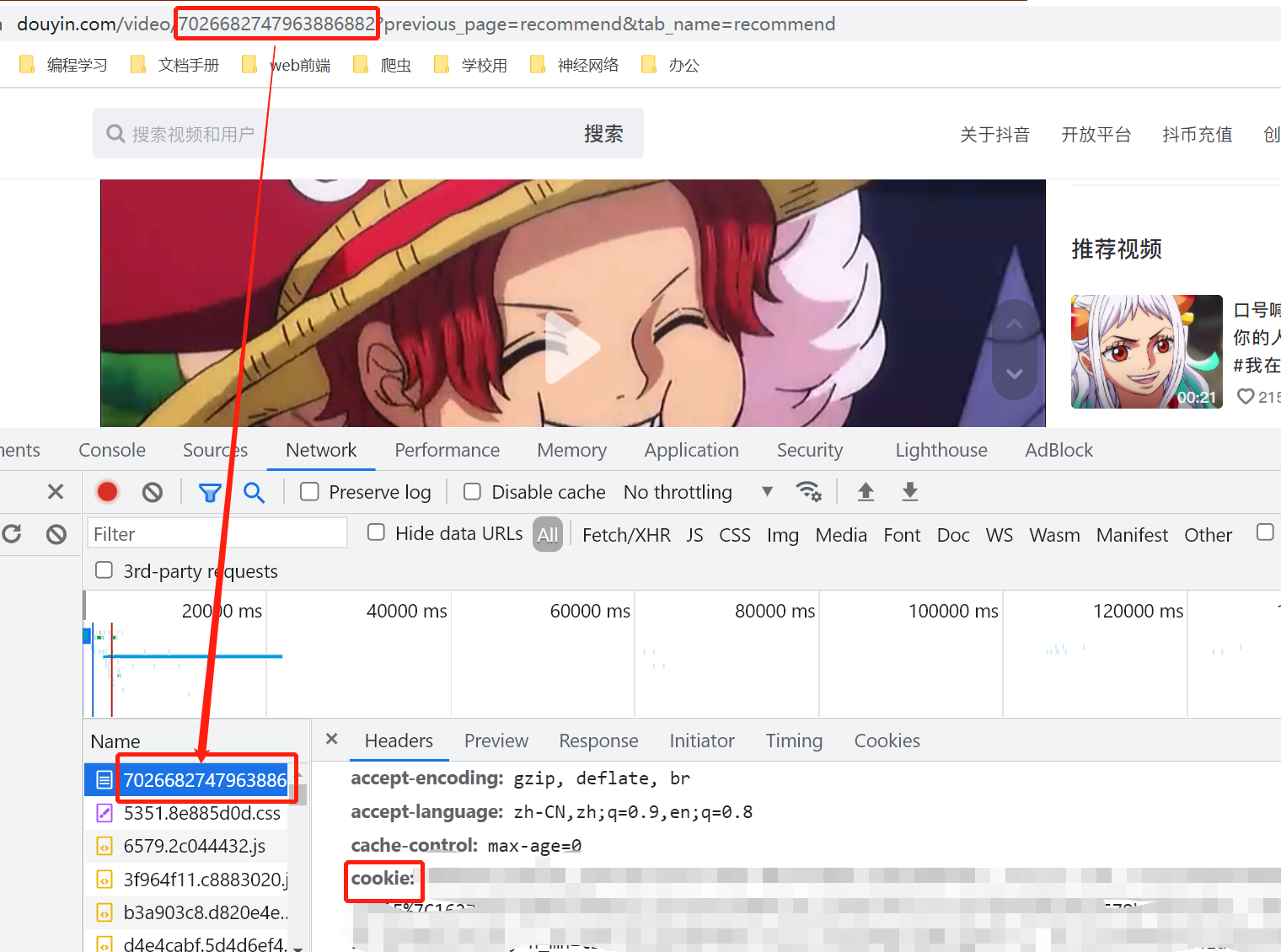The image size is (1281, 952).
Task: Select the All resource type filter
Action: pyautogui.click(x=548, y=534)
